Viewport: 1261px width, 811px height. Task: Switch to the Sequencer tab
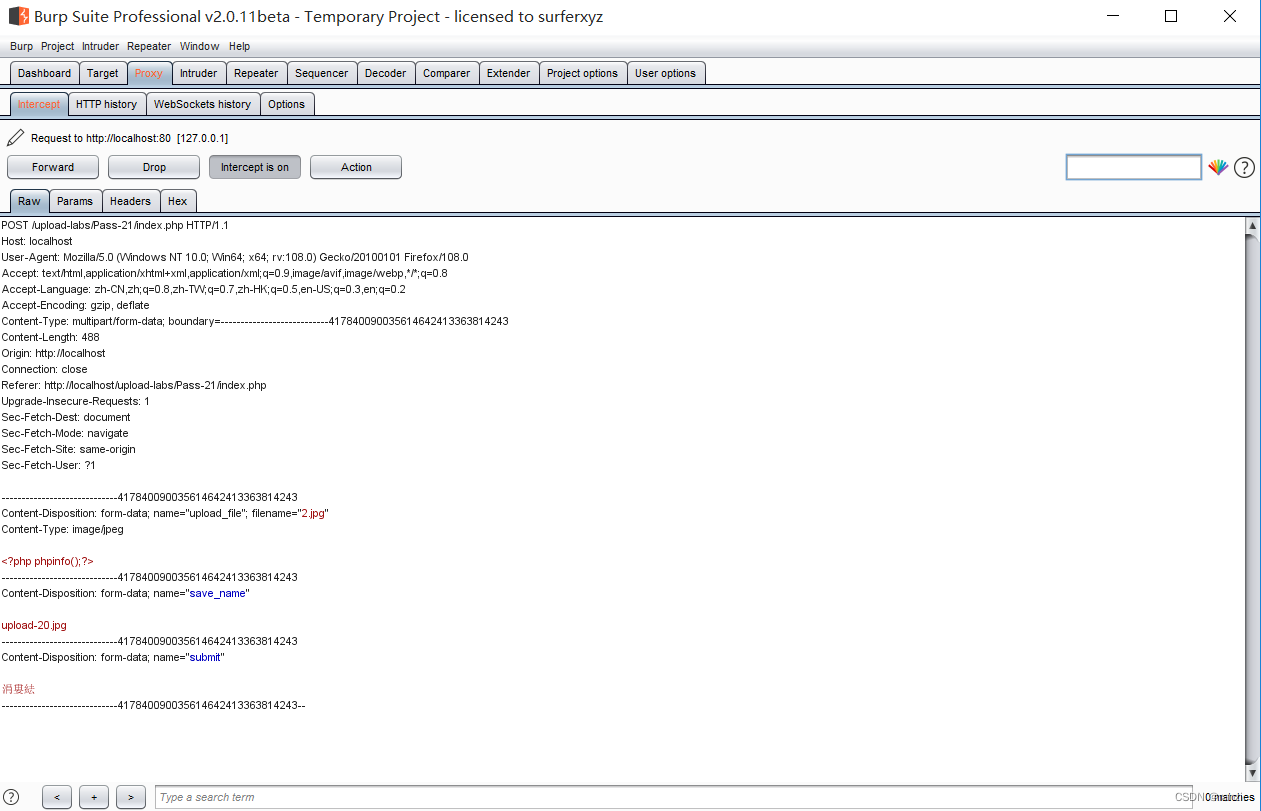pyautogui.click(x=322, y=73)
